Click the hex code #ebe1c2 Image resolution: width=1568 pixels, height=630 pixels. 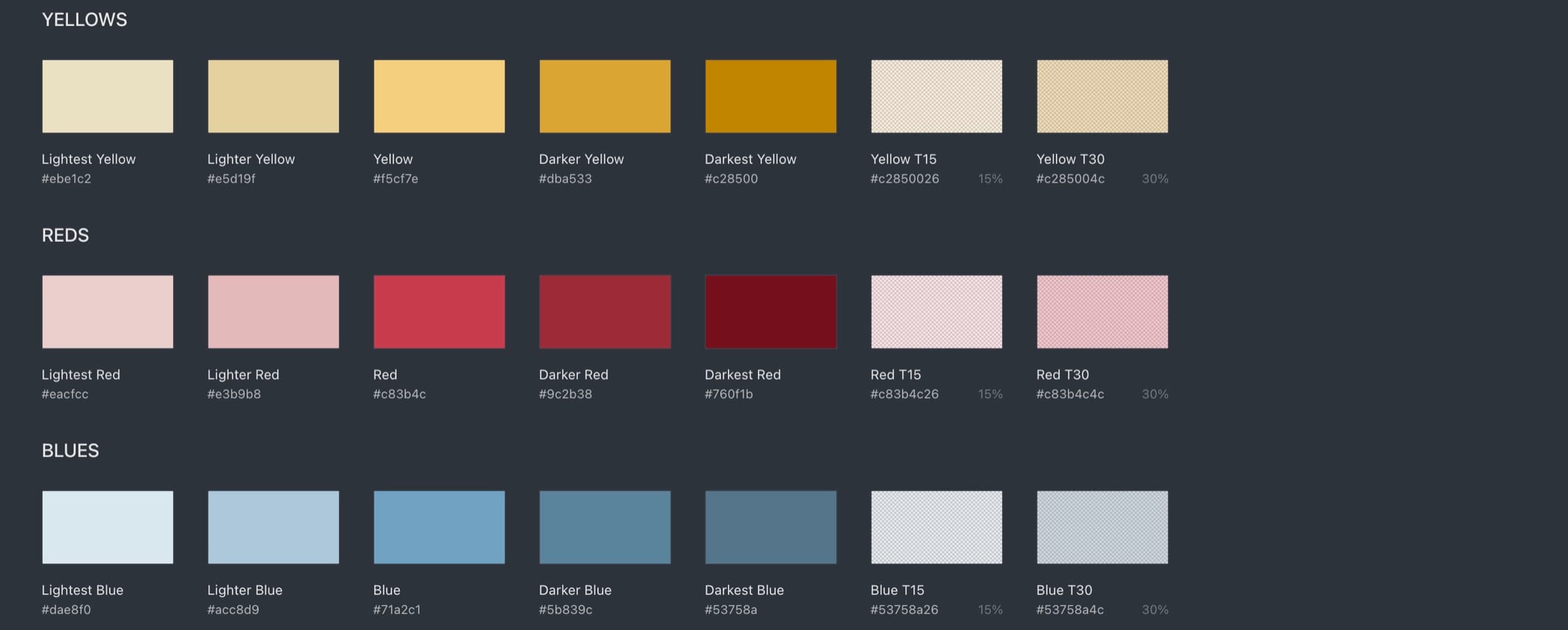tap(67, 178)
